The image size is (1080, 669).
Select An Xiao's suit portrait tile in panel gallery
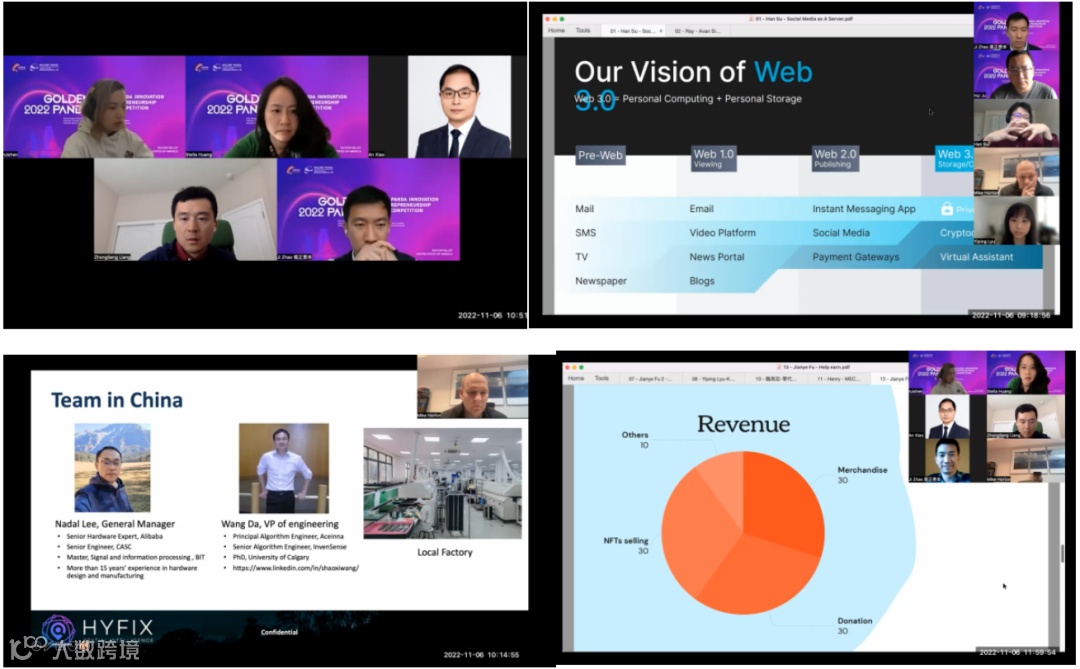point(459,107)
